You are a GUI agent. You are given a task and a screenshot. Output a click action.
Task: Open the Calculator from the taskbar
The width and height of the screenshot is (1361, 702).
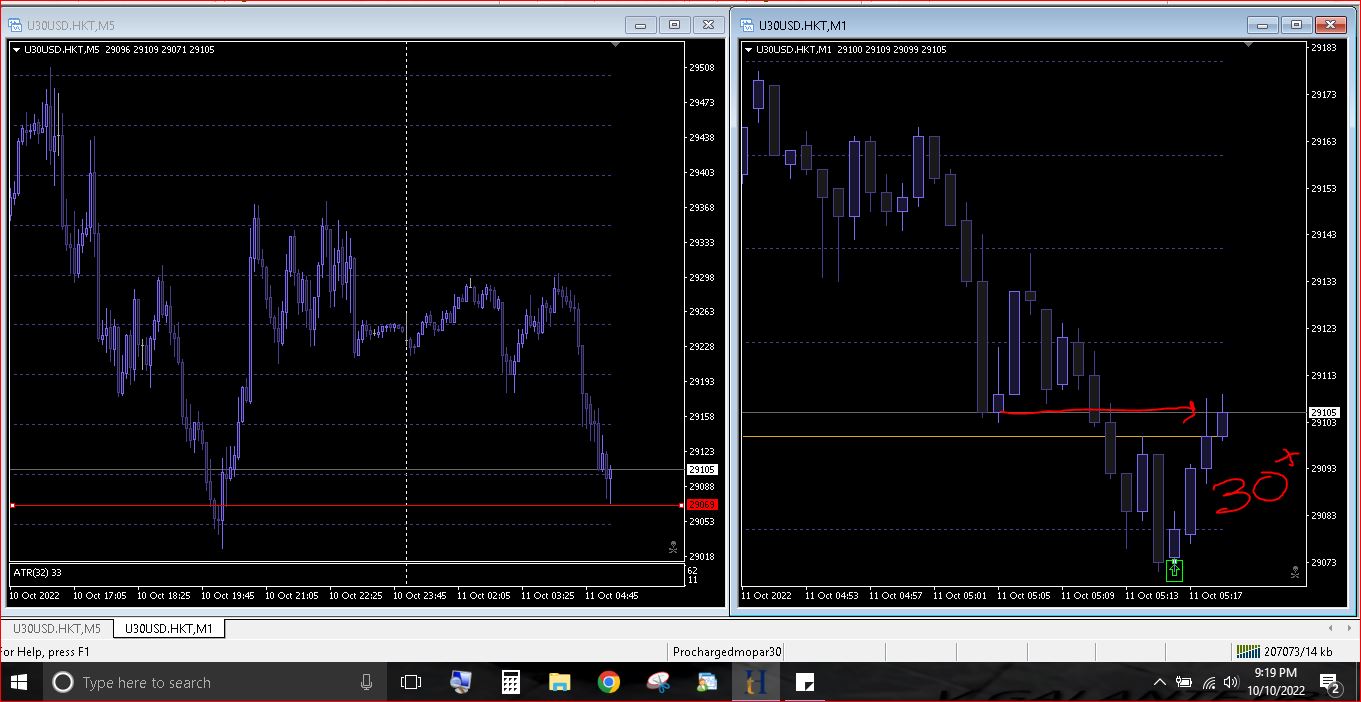510,682
